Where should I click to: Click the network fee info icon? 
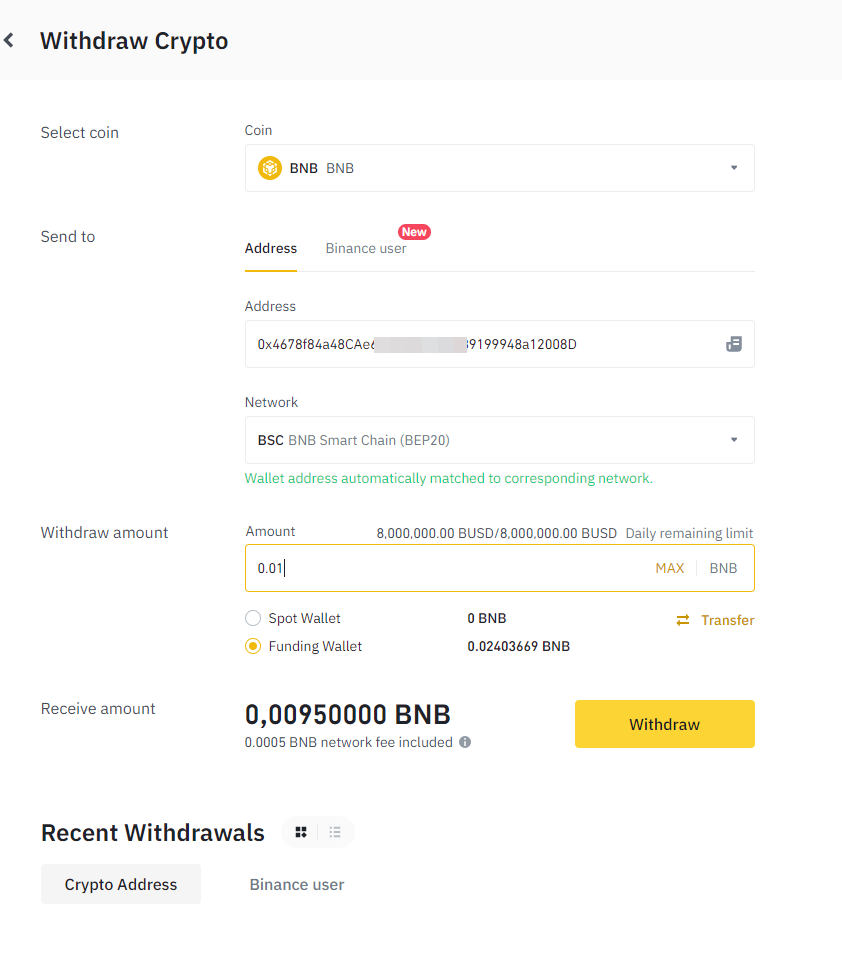tap(465, 742)
